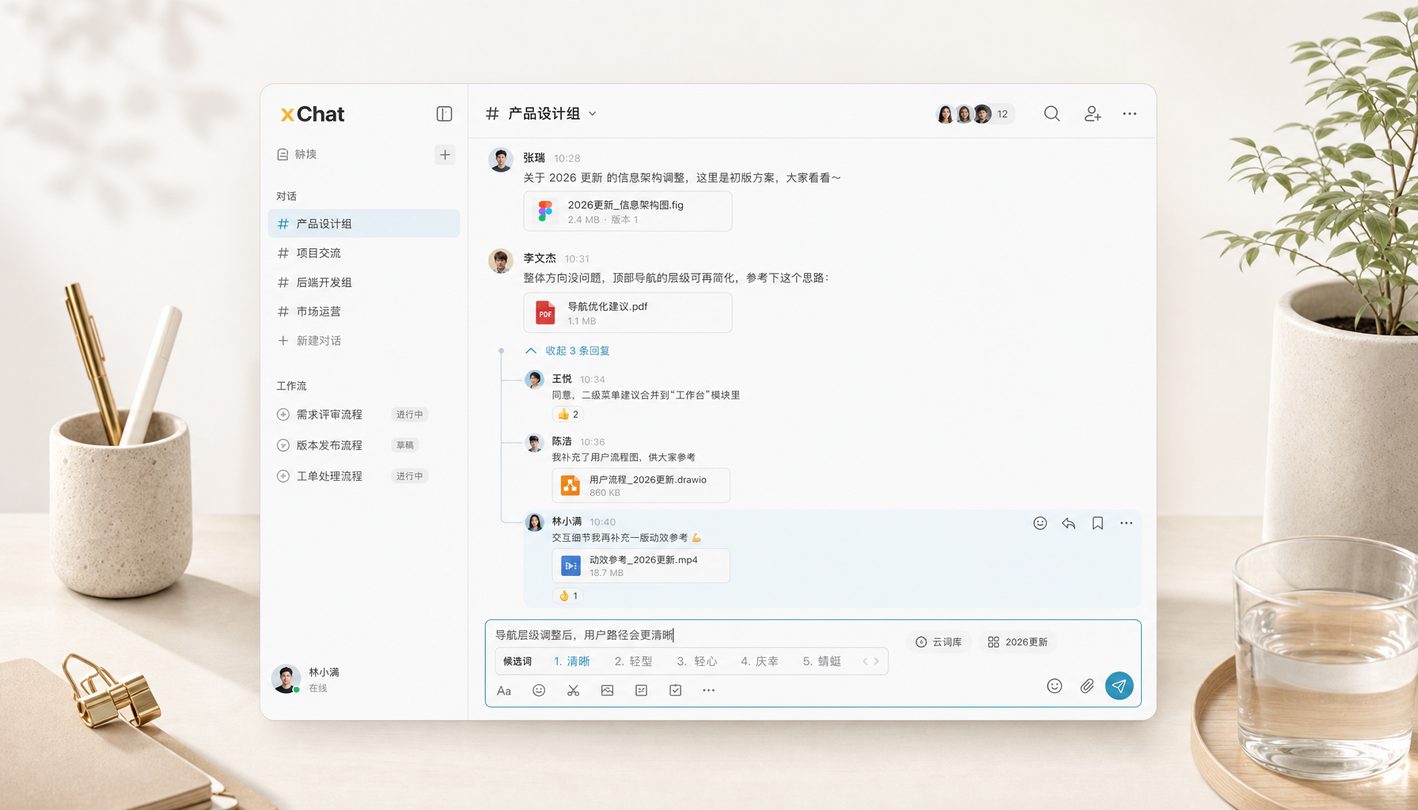Viewport: 1418px width, 810px height.
Task: Open the 动效参考_2026更新.mp4 video file
Action: [641, 566]
